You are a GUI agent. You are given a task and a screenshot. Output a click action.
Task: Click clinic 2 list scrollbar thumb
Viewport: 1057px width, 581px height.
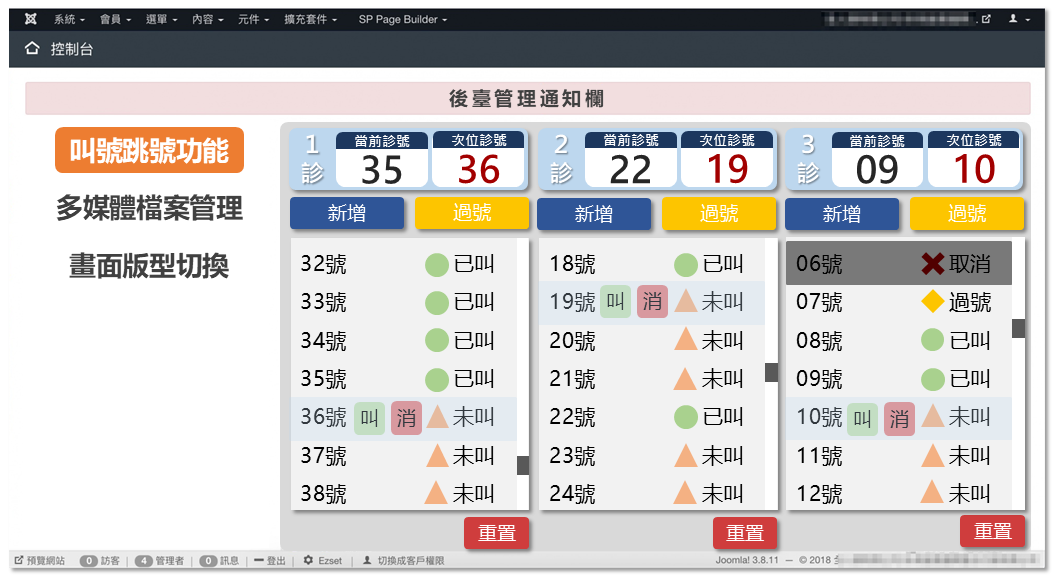point(772,372)
